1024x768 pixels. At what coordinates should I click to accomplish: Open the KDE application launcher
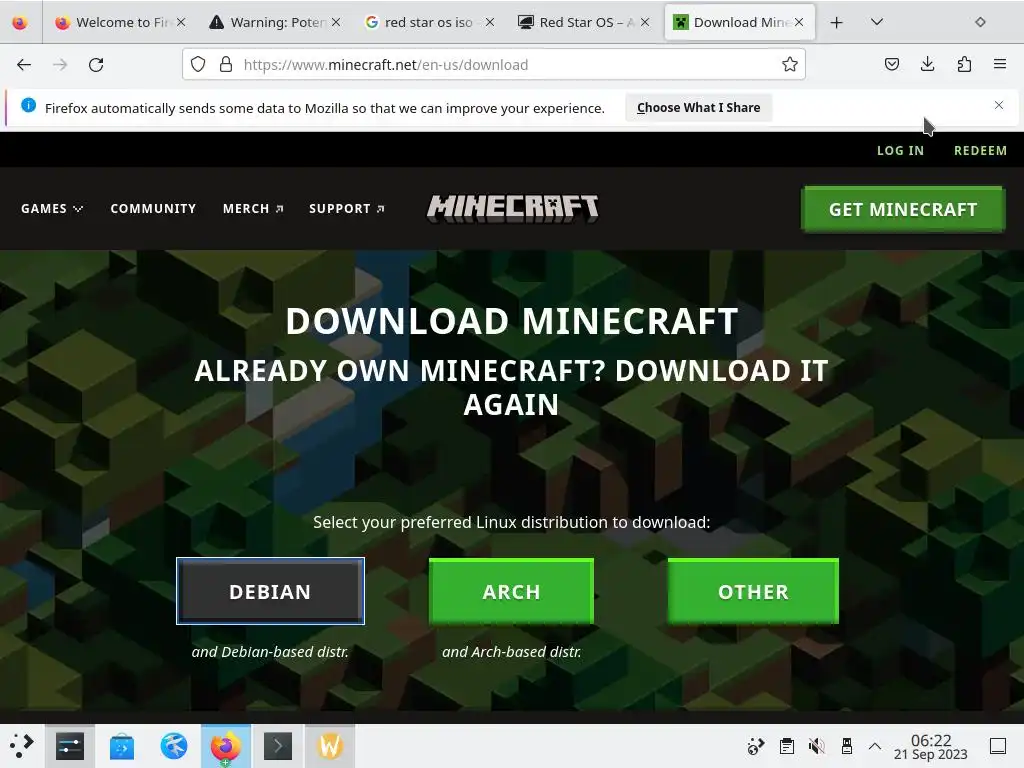click(21, 746)
